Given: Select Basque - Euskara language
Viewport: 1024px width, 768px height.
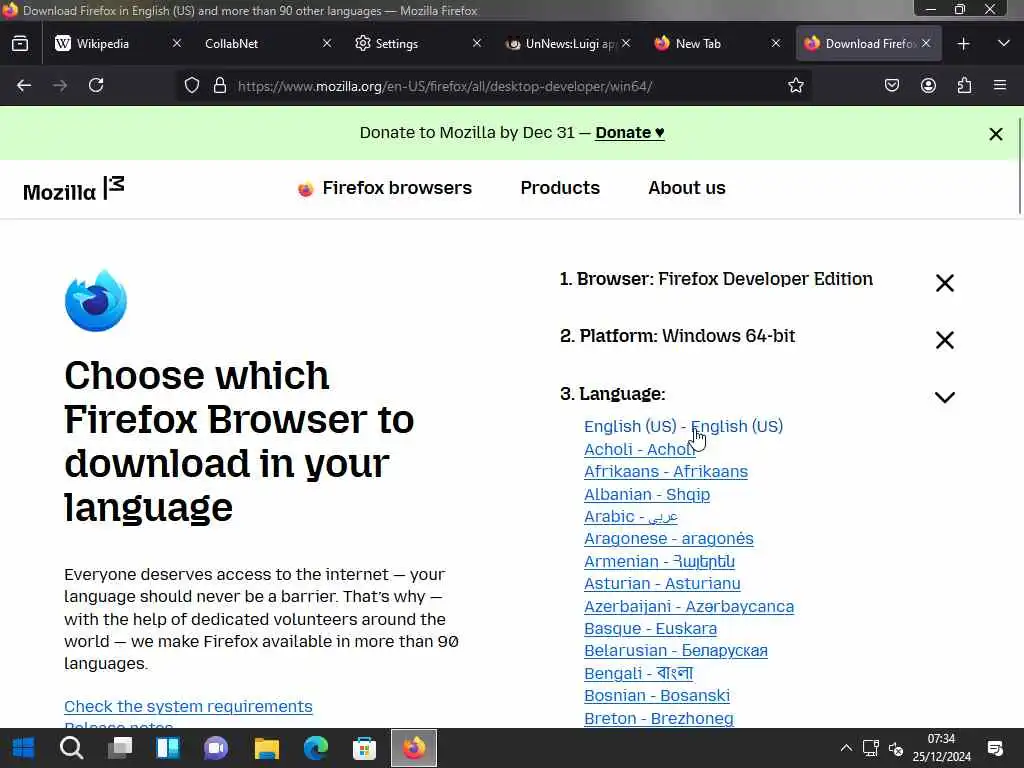Looking at the screenshot, I should coord(650,629).
